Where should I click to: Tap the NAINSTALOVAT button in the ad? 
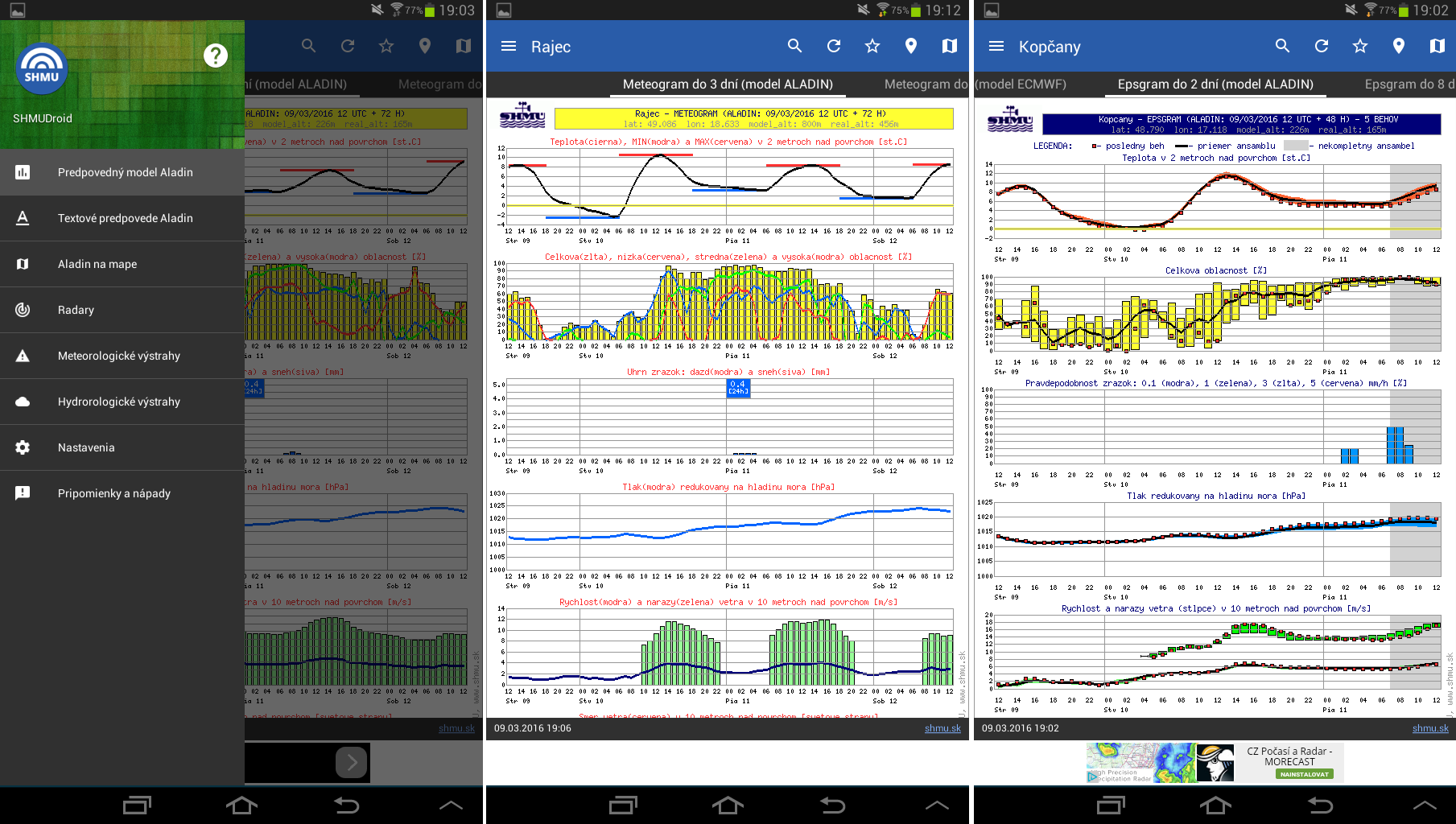point(1304,774)
